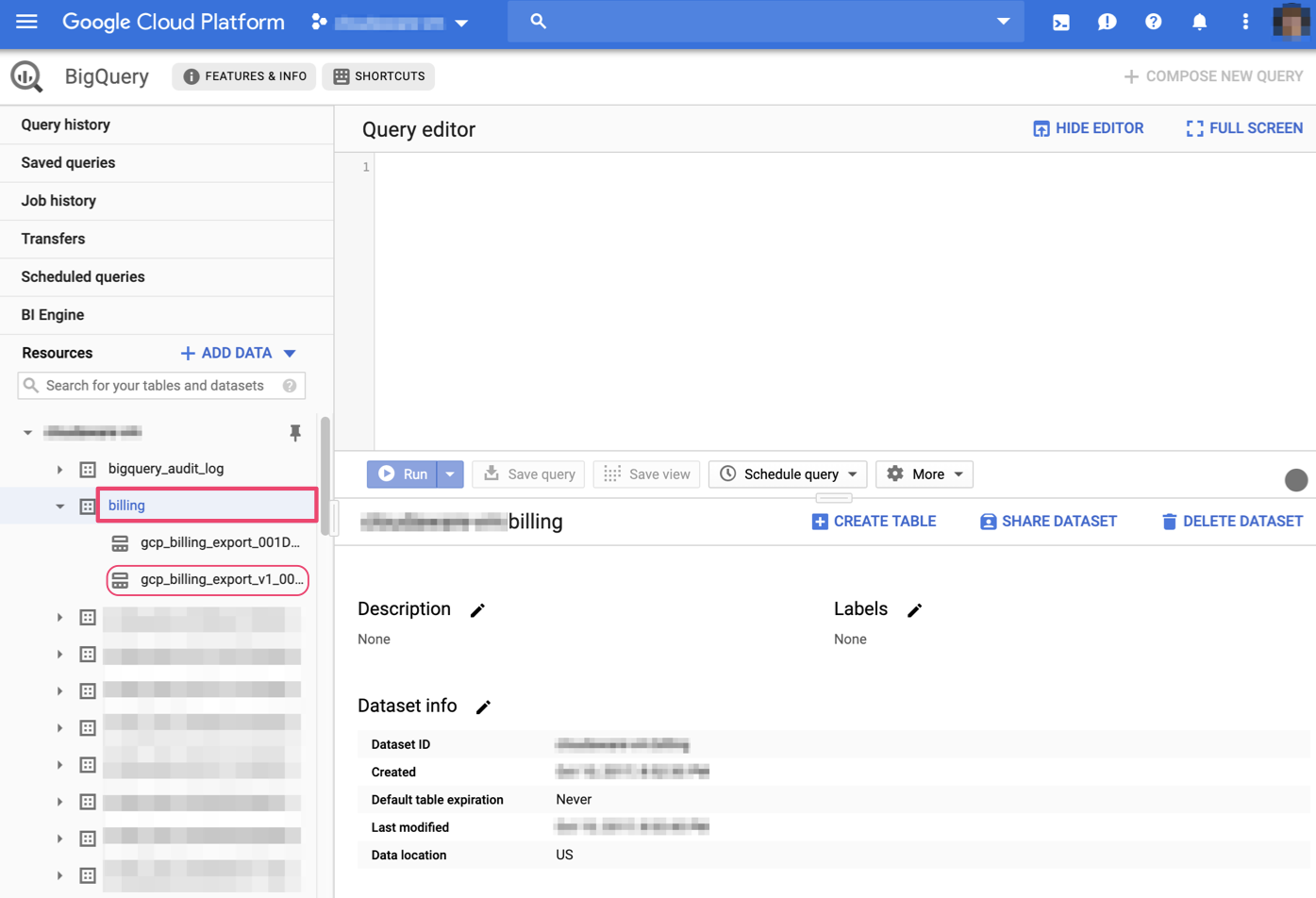Click Save query
The height and width of the screenshot is (898, 1316).
pos(529,474)
